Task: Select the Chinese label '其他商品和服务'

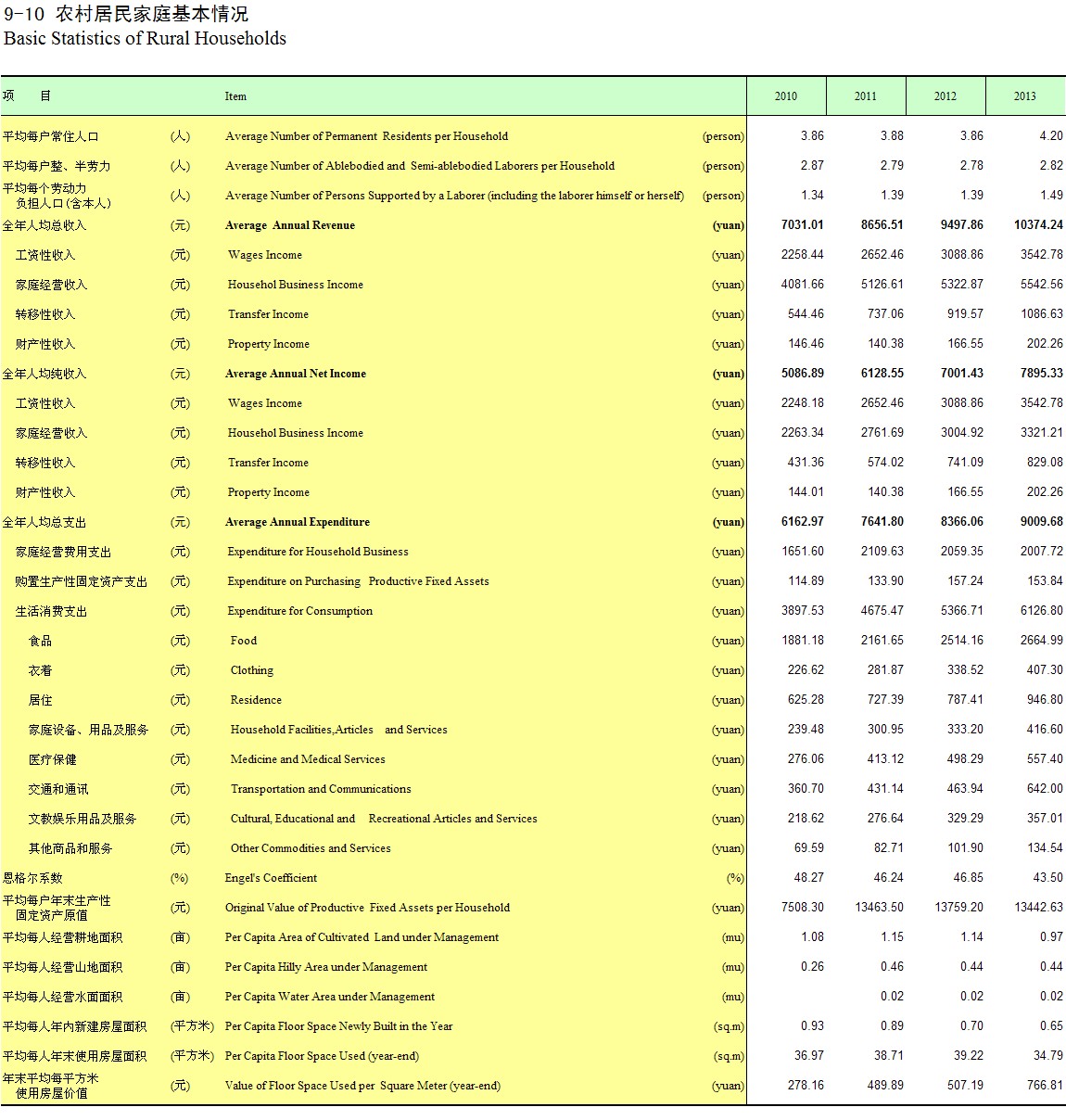Action: [x=70, y=848]
